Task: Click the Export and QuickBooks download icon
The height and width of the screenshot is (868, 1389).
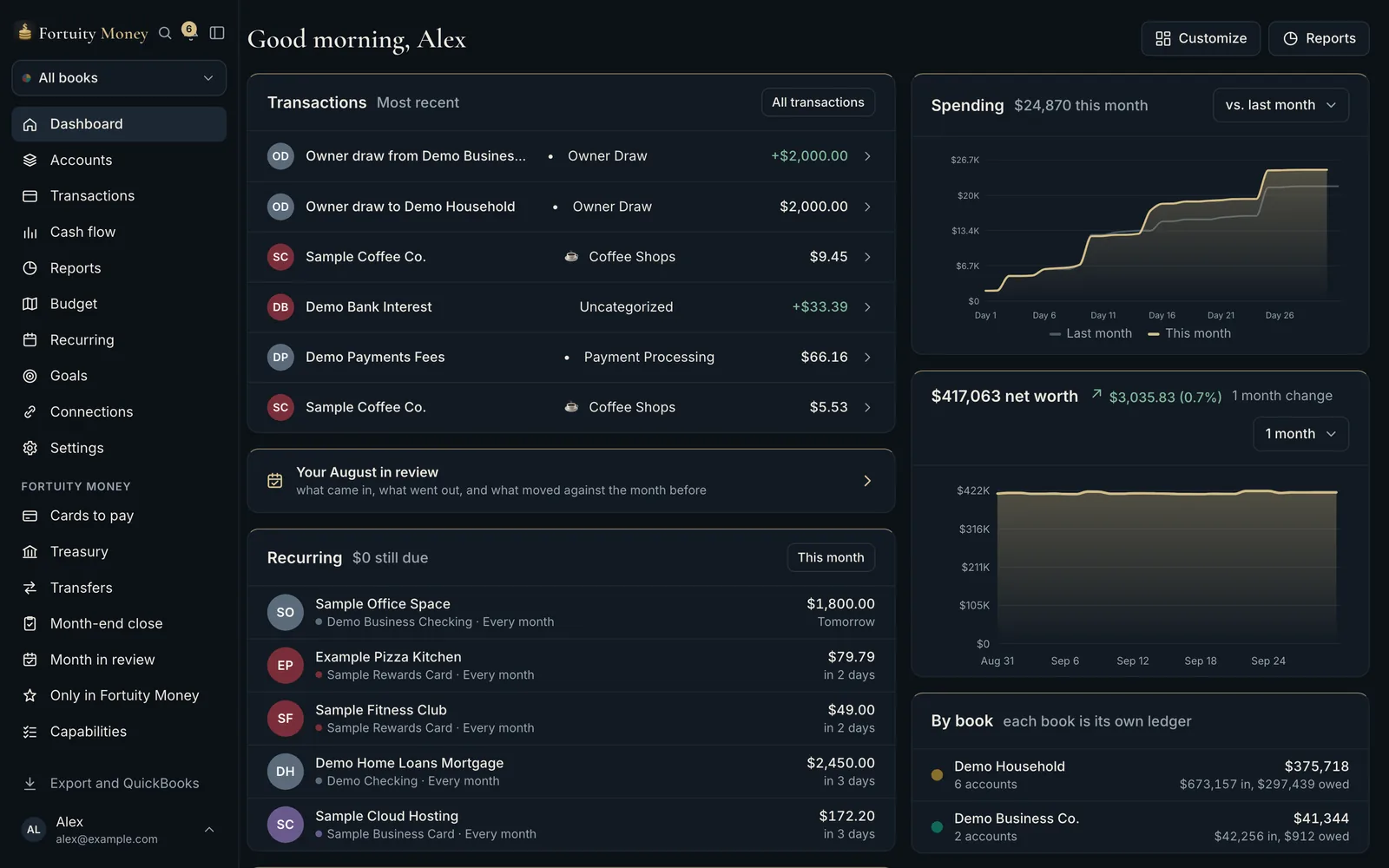Action: [x=30, y=783]
